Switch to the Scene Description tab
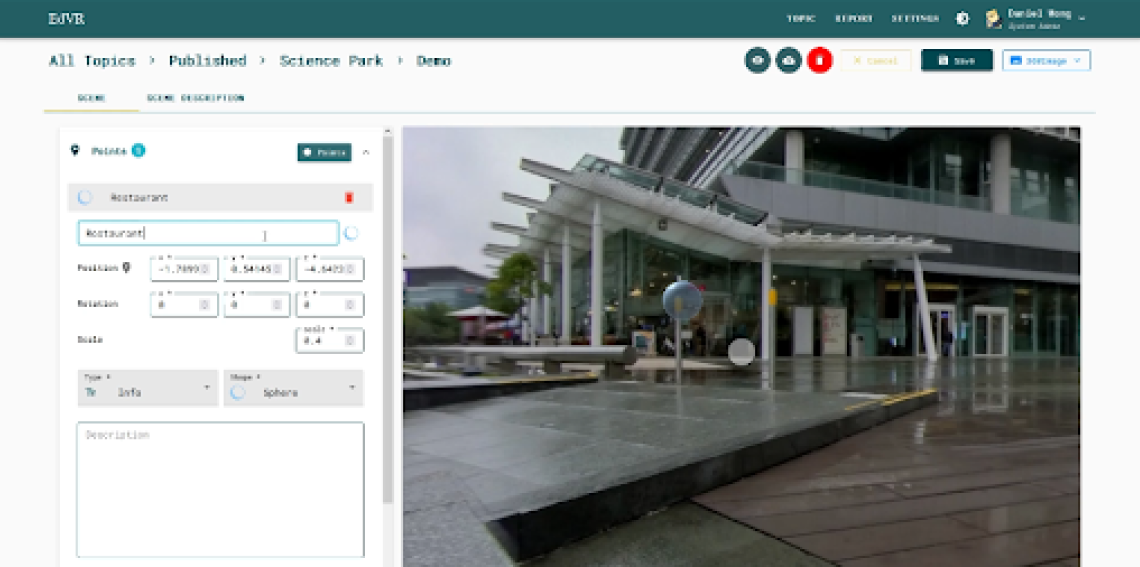1140x567 pixels. pyautogui.click(x=195, y=98)
